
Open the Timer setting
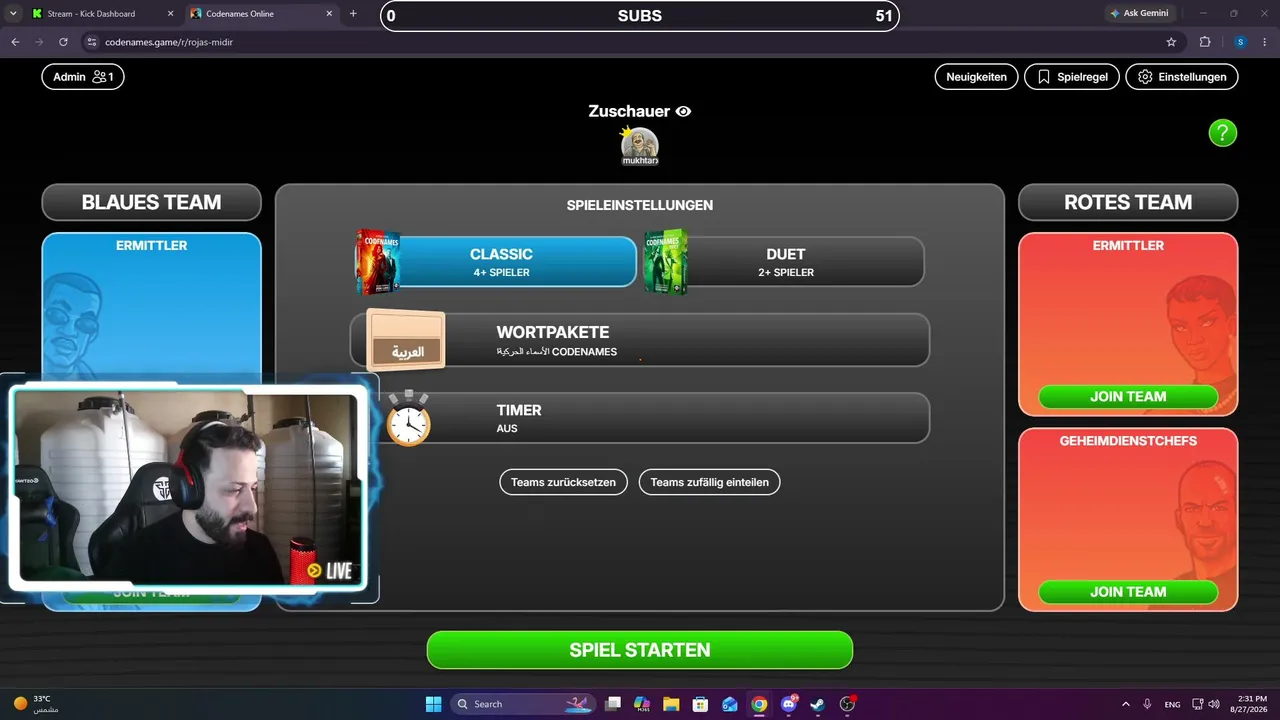coord(640,418)
